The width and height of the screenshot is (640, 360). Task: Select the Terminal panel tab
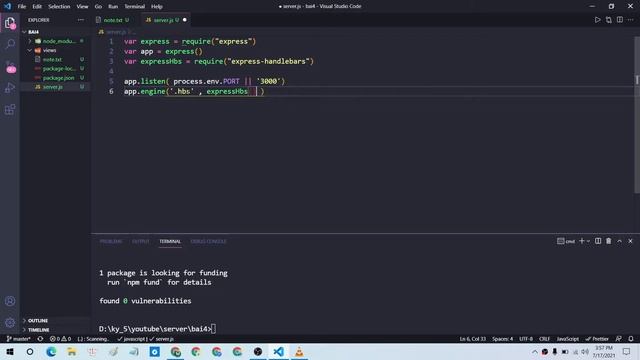point(170,241)
